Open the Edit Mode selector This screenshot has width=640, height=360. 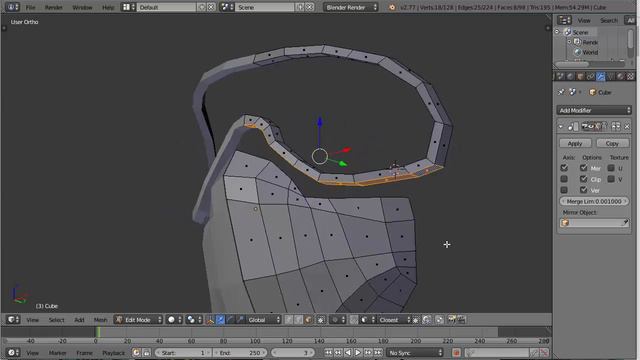tap(138, 320)
